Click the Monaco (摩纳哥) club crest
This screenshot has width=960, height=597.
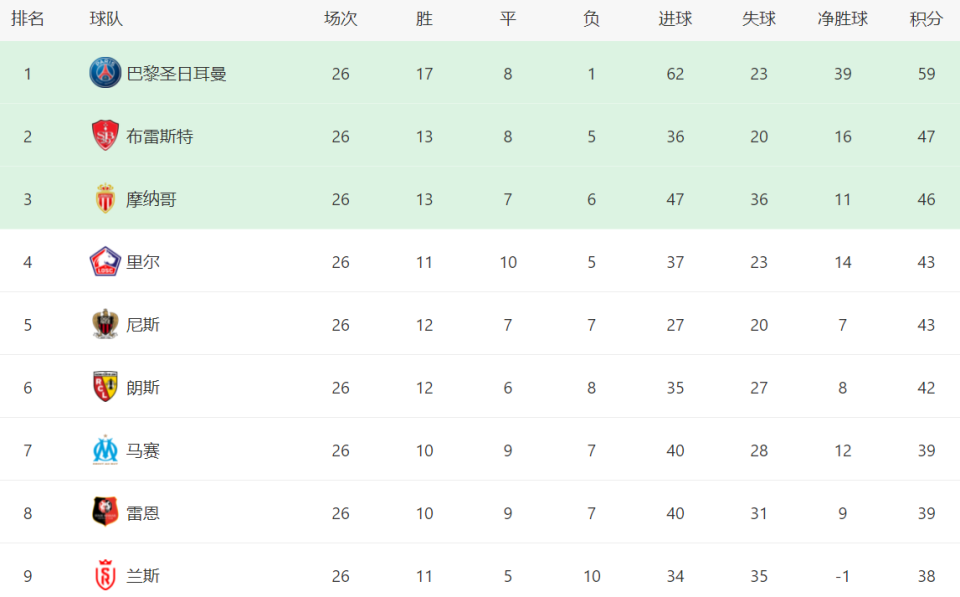(105, 199)
